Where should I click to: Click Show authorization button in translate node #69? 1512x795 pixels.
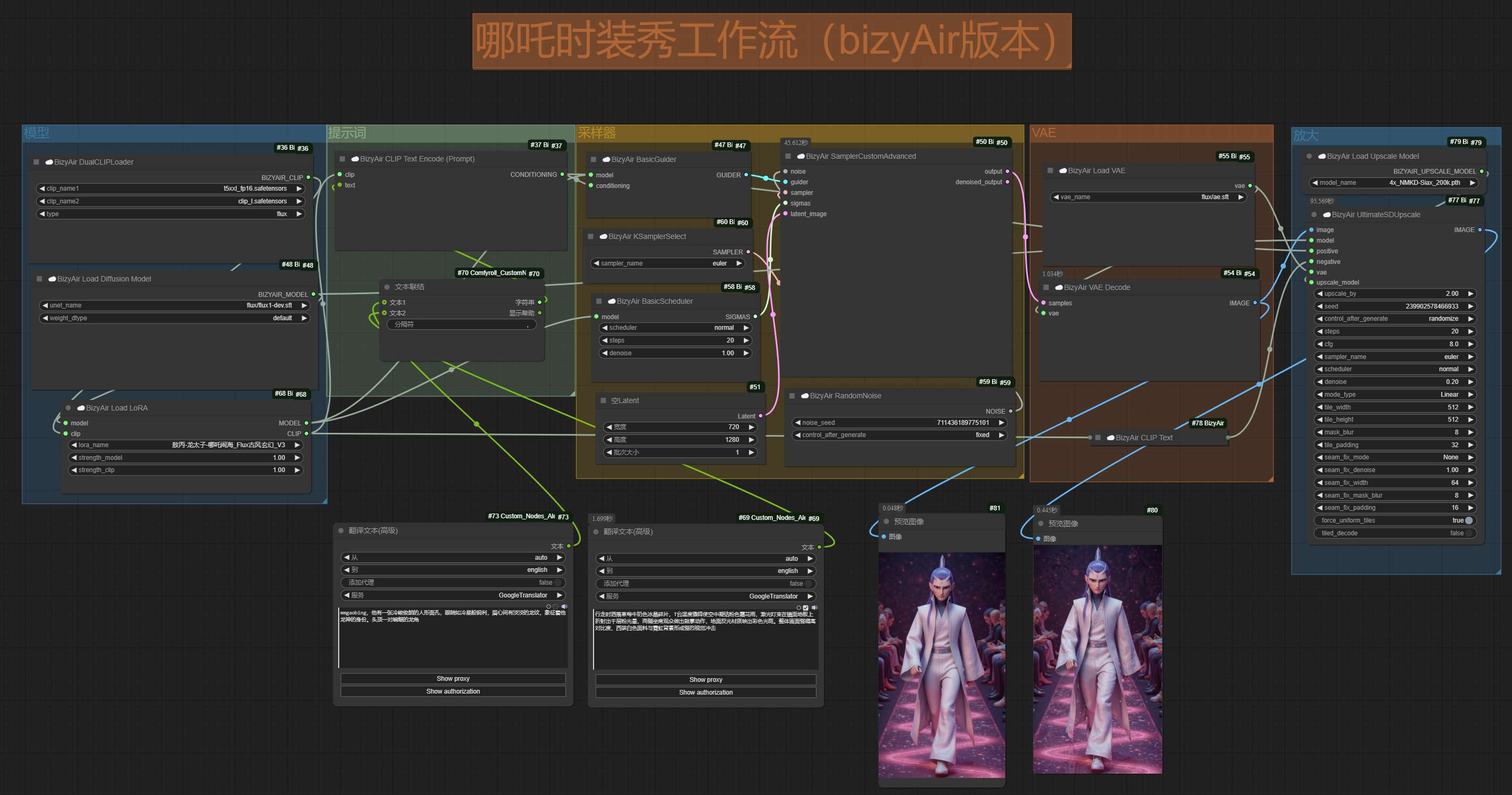706,693
